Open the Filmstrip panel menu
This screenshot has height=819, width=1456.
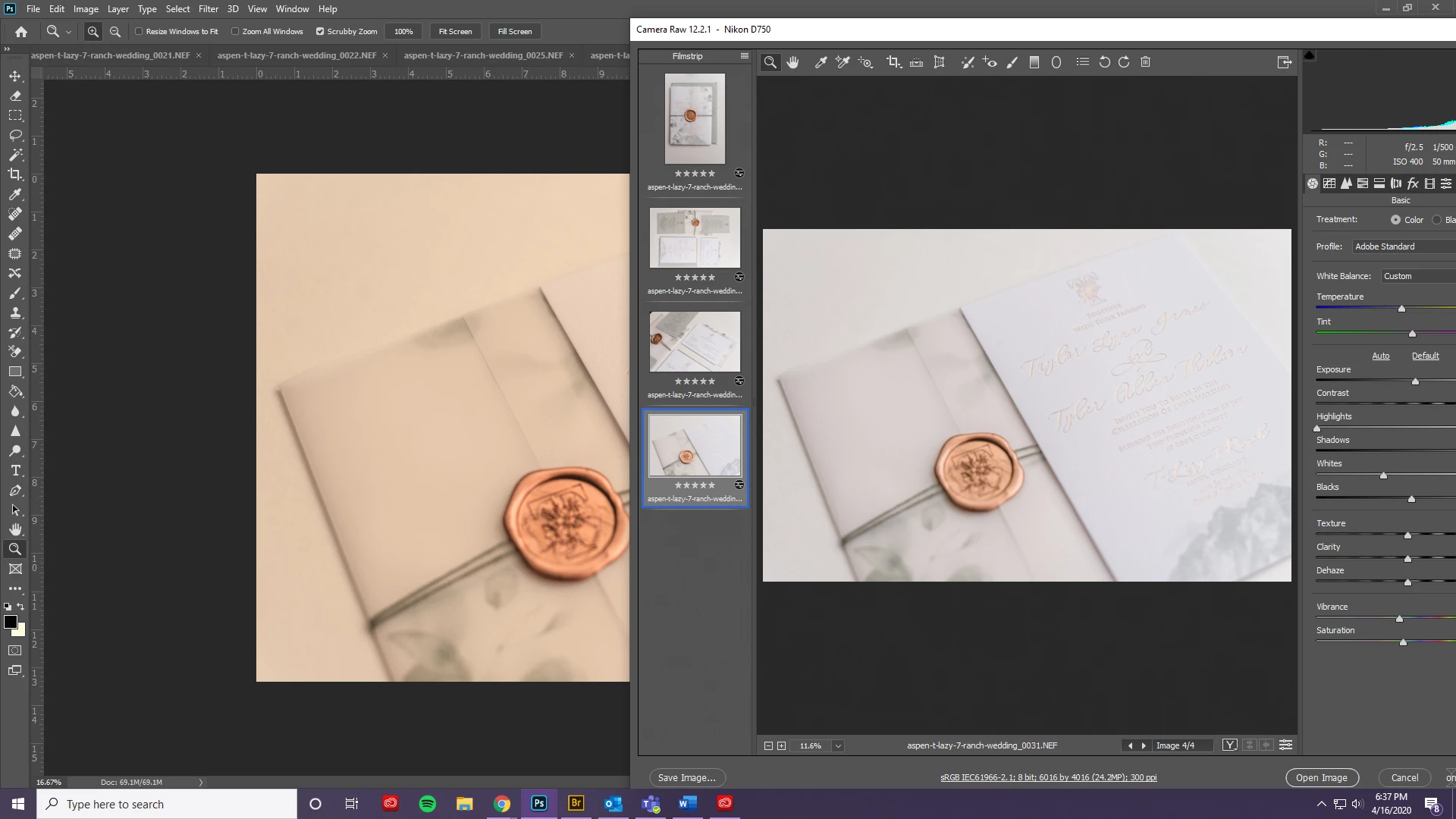[744, 56]
